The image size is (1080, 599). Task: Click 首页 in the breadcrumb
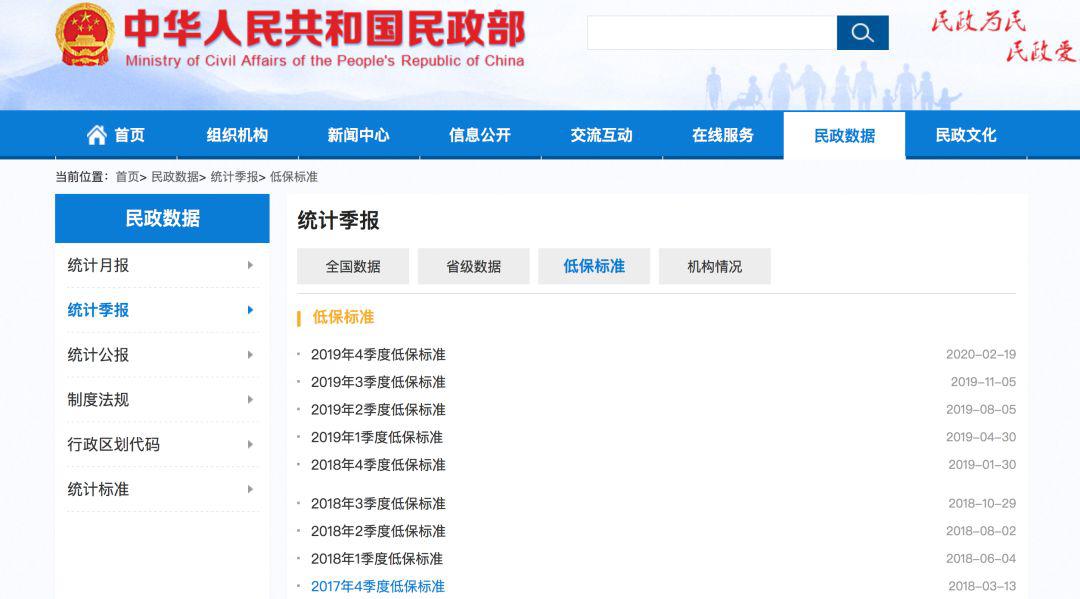point(127,177)
